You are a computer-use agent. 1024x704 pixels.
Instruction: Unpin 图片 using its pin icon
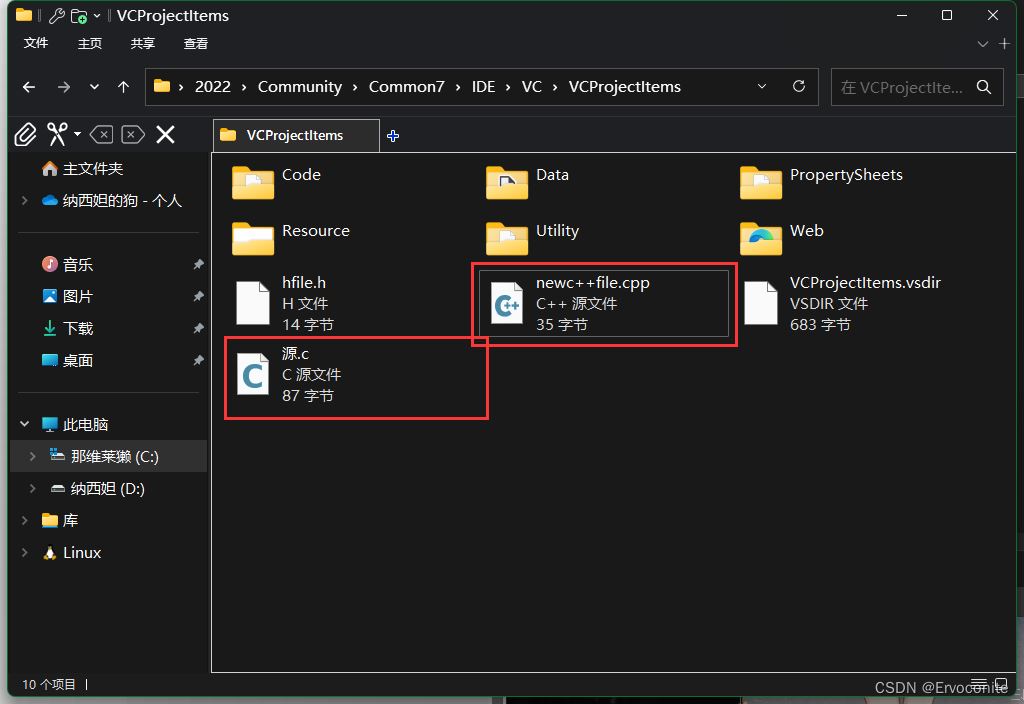[198, 296]
